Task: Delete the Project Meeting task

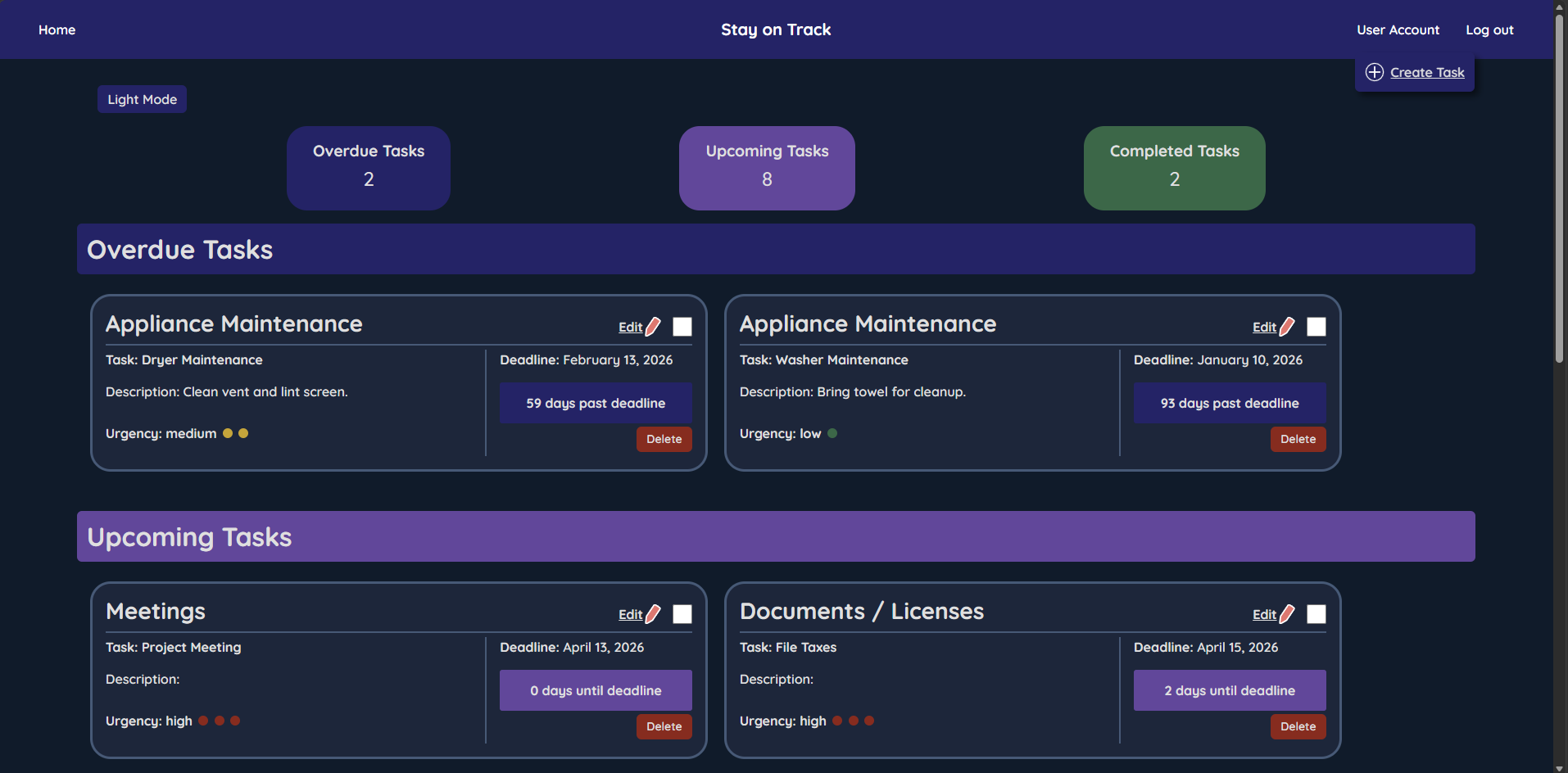Action: [x=664, y=726]
